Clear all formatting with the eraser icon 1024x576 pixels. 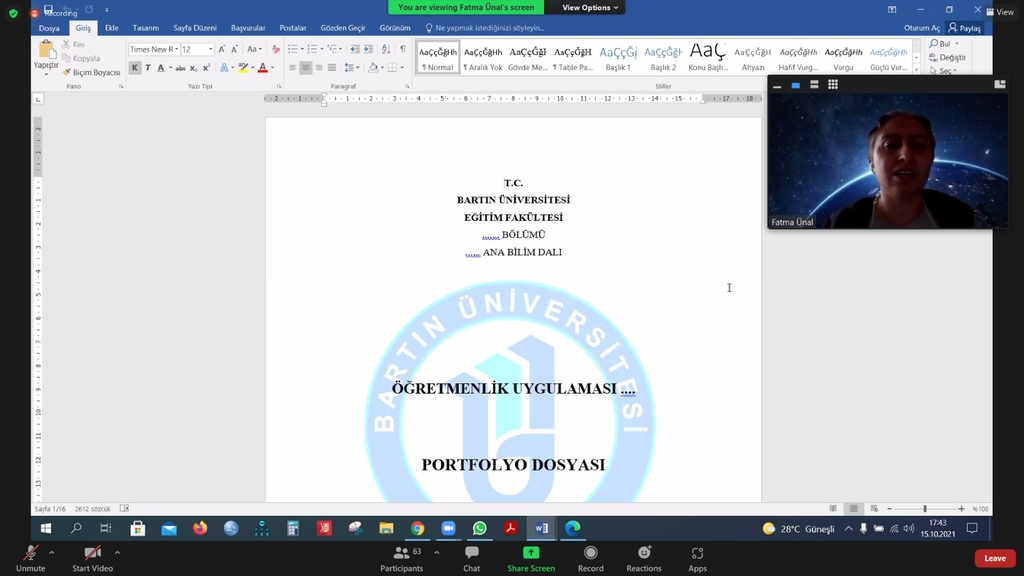click(276, 50)
